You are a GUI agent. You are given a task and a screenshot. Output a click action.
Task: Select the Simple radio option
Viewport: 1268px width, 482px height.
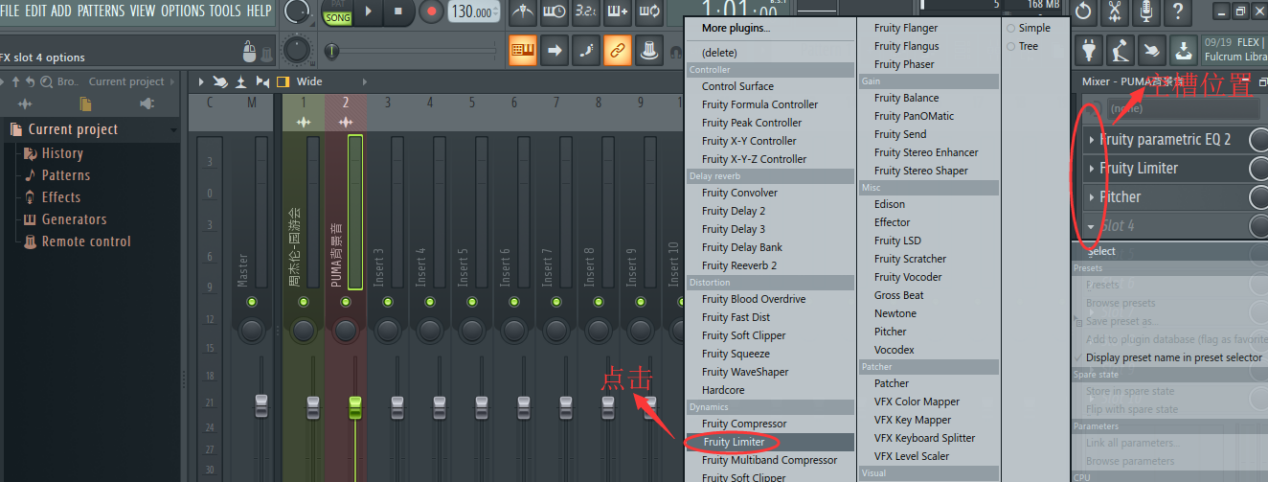point(1011,28)
